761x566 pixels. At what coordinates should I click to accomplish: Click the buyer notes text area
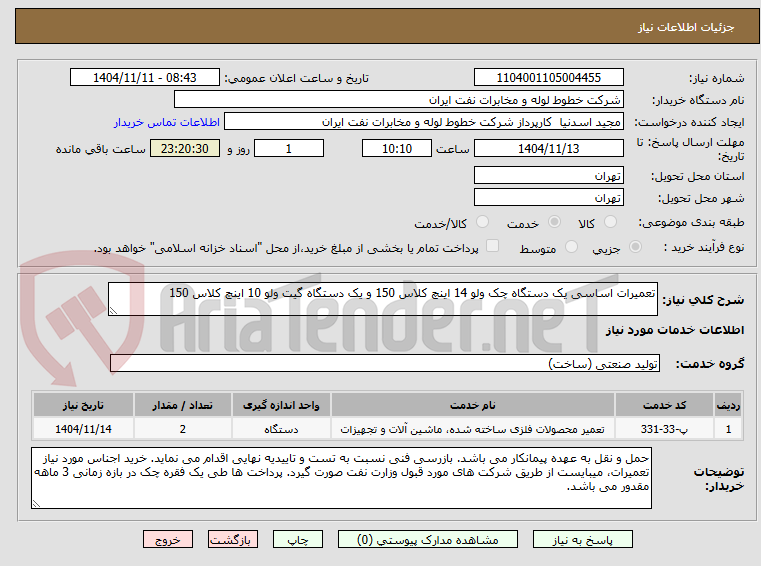point(341,478)
